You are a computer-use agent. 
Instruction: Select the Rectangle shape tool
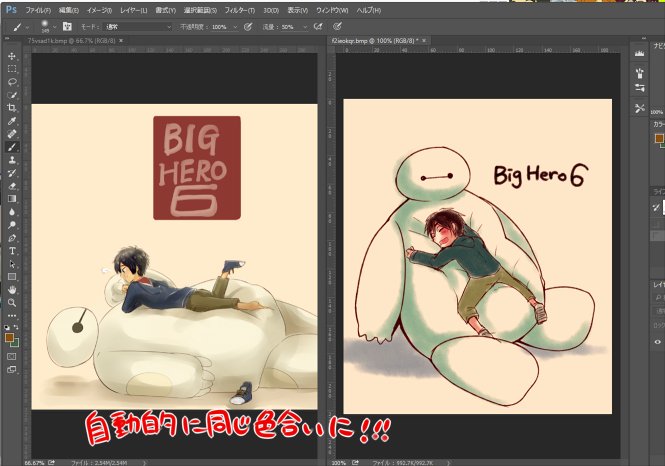(x=12, y=277)
